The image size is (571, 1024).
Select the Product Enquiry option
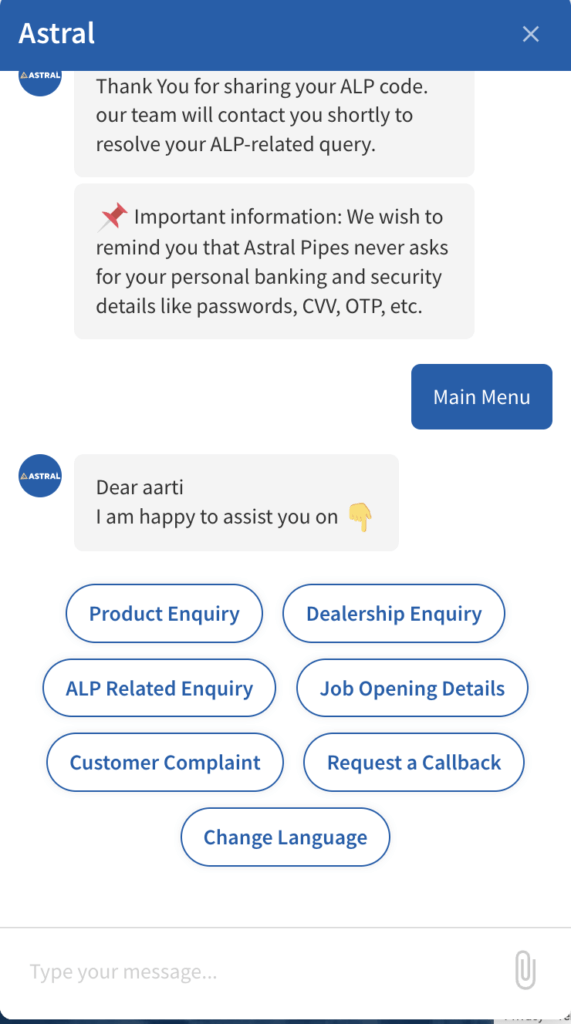[164, 614]
